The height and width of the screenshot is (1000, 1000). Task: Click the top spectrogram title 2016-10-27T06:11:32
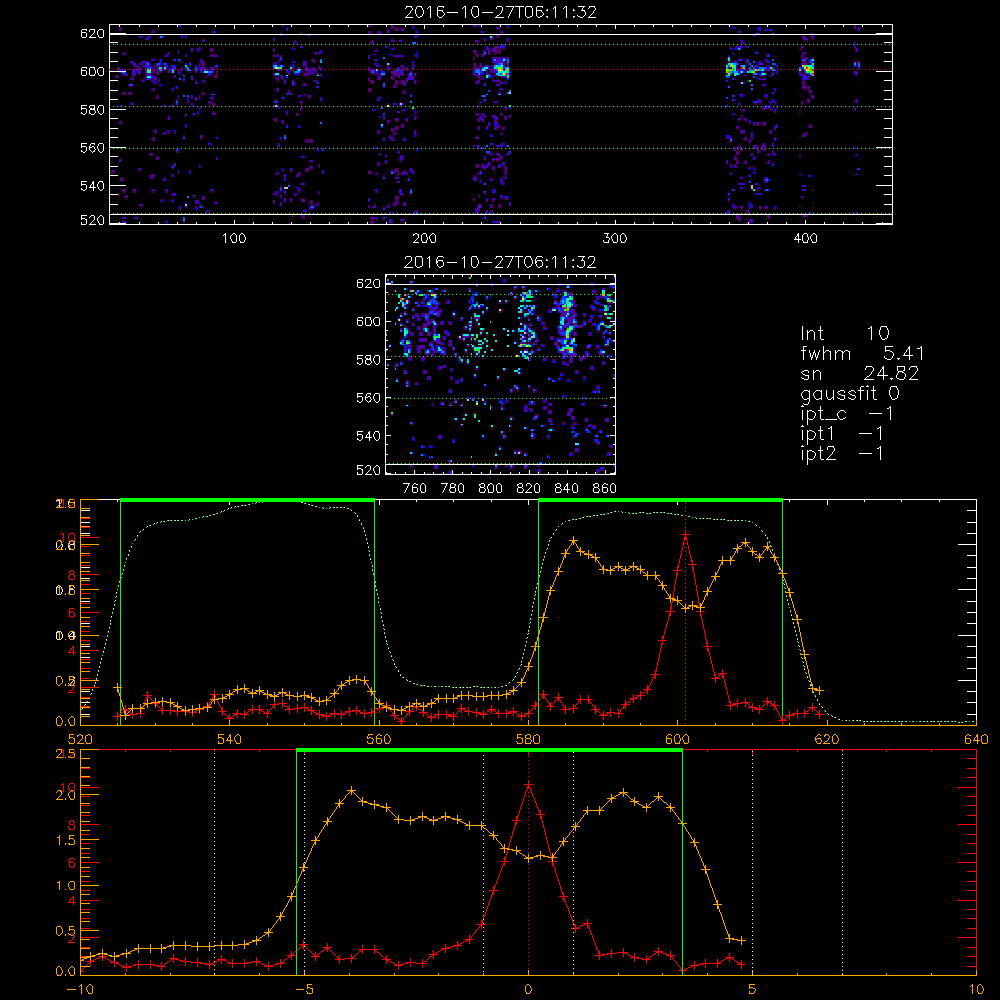pos(501,11)
